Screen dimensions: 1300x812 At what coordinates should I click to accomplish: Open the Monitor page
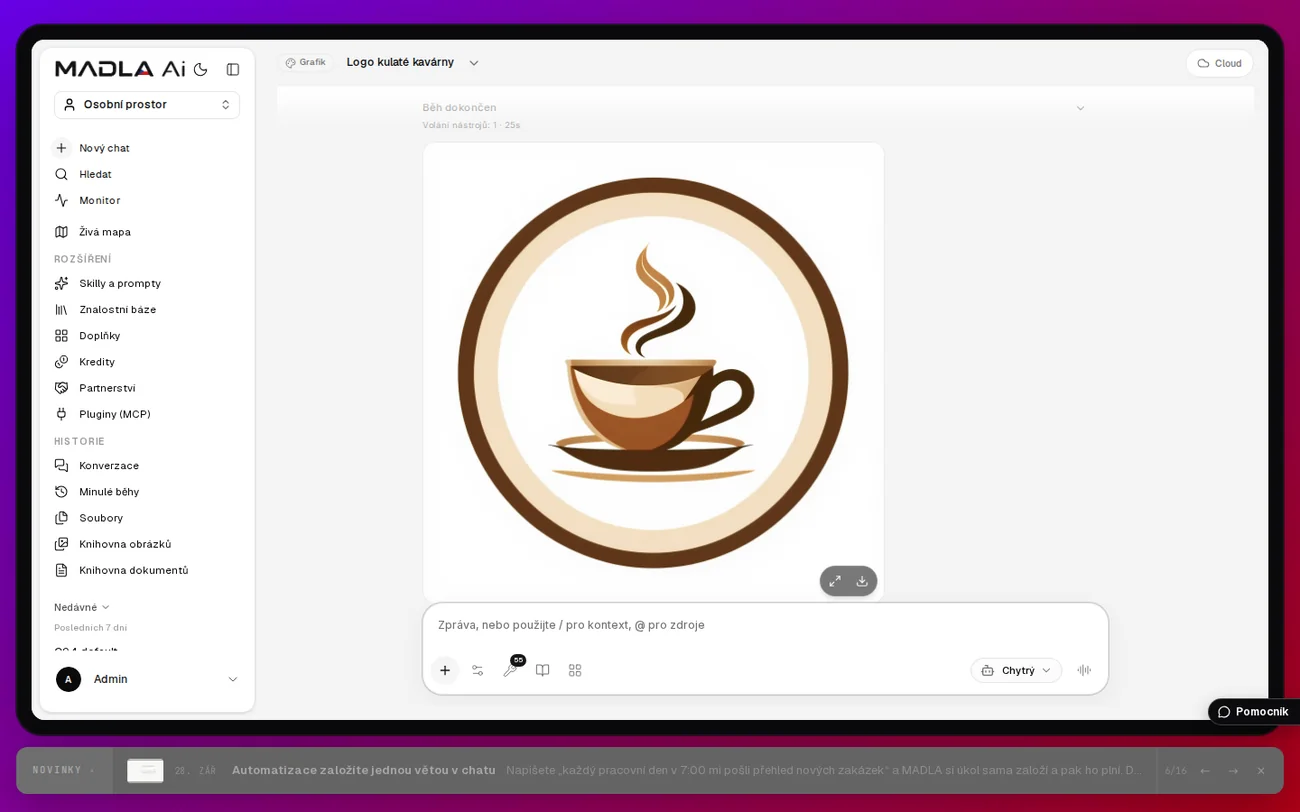pos(99,200)
